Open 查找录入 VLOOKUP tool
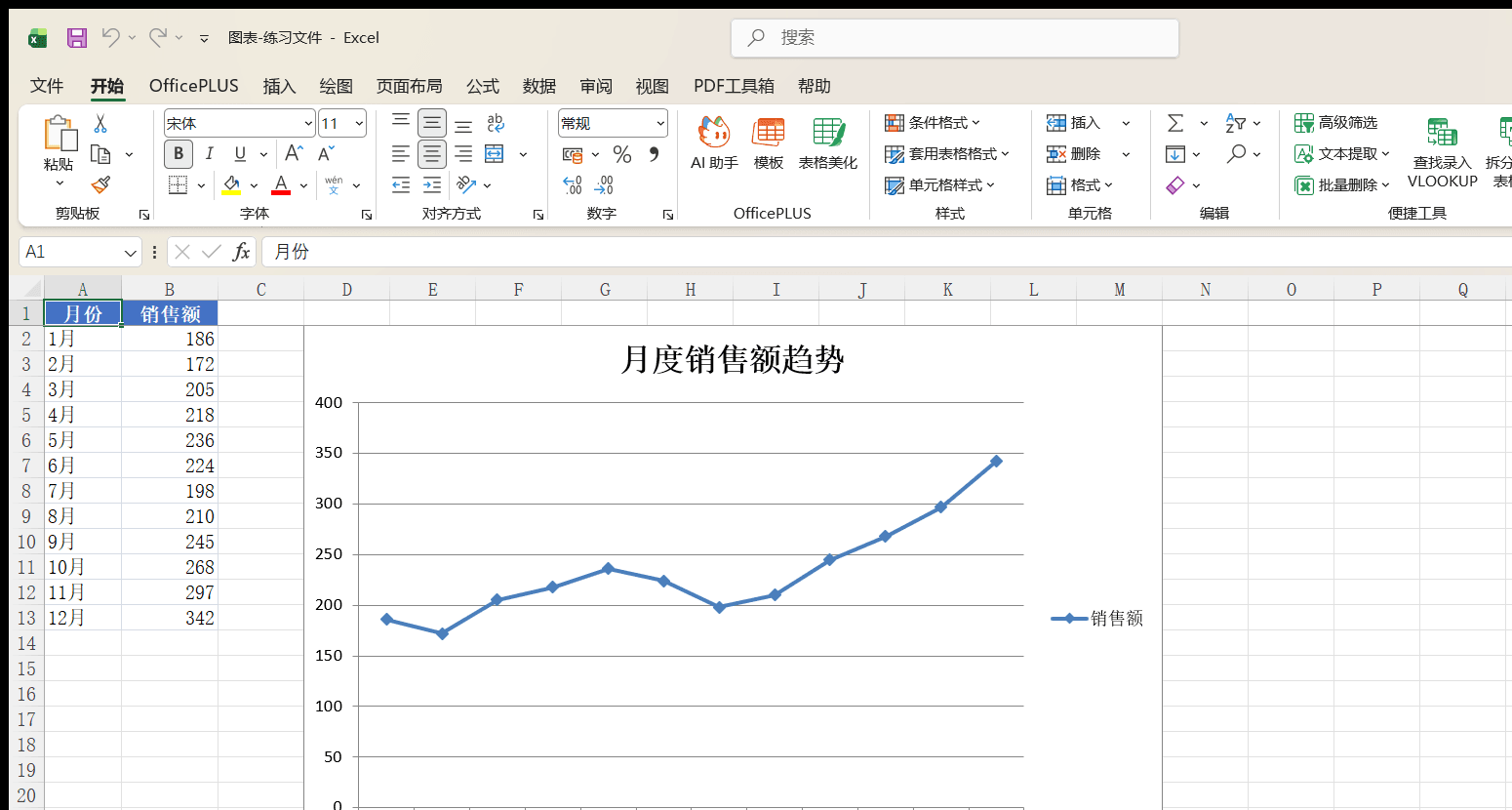 (x=1443, y=152)
